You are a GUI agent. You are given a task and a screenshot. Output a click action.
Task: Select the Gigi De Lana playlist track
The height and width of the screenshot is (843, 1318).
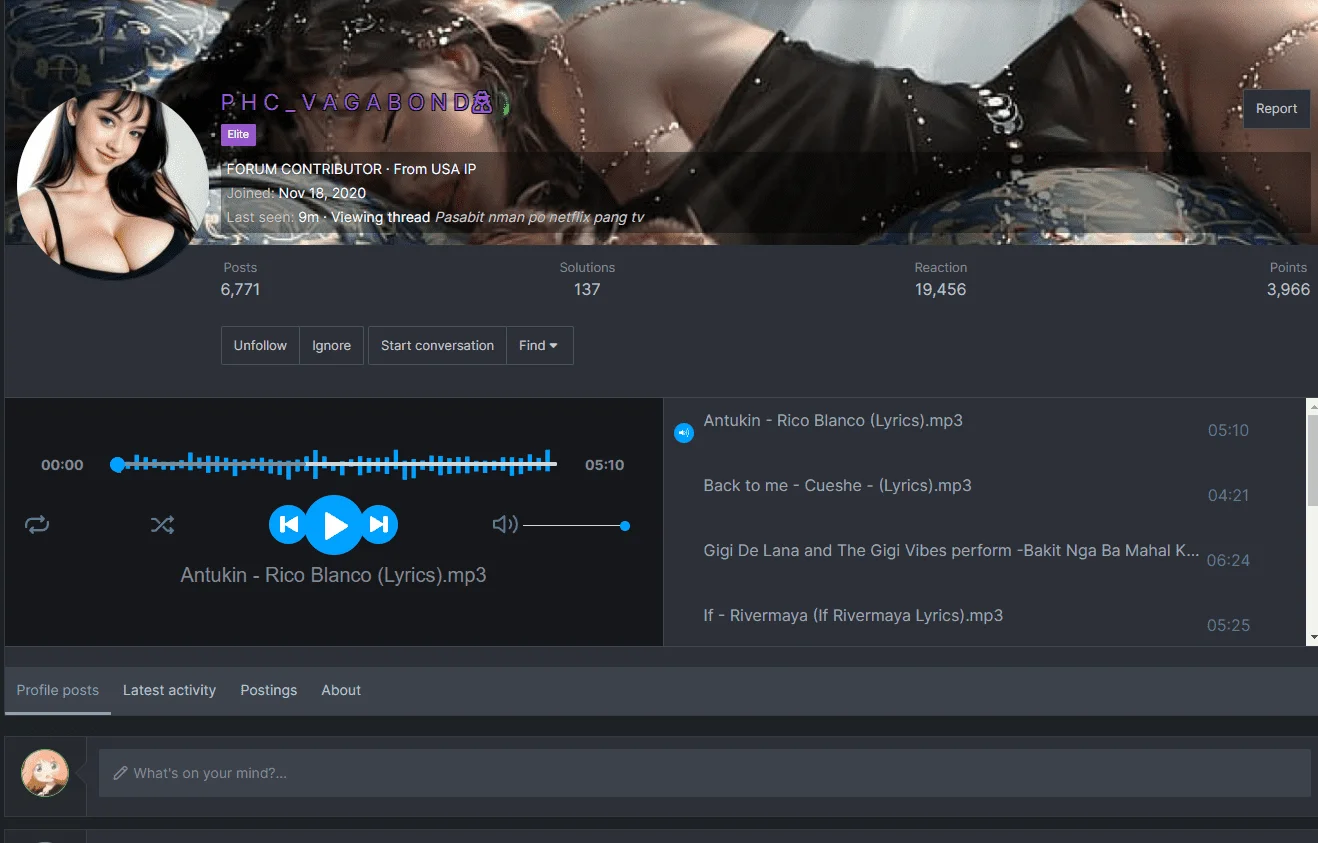click(x=951, y=551)
